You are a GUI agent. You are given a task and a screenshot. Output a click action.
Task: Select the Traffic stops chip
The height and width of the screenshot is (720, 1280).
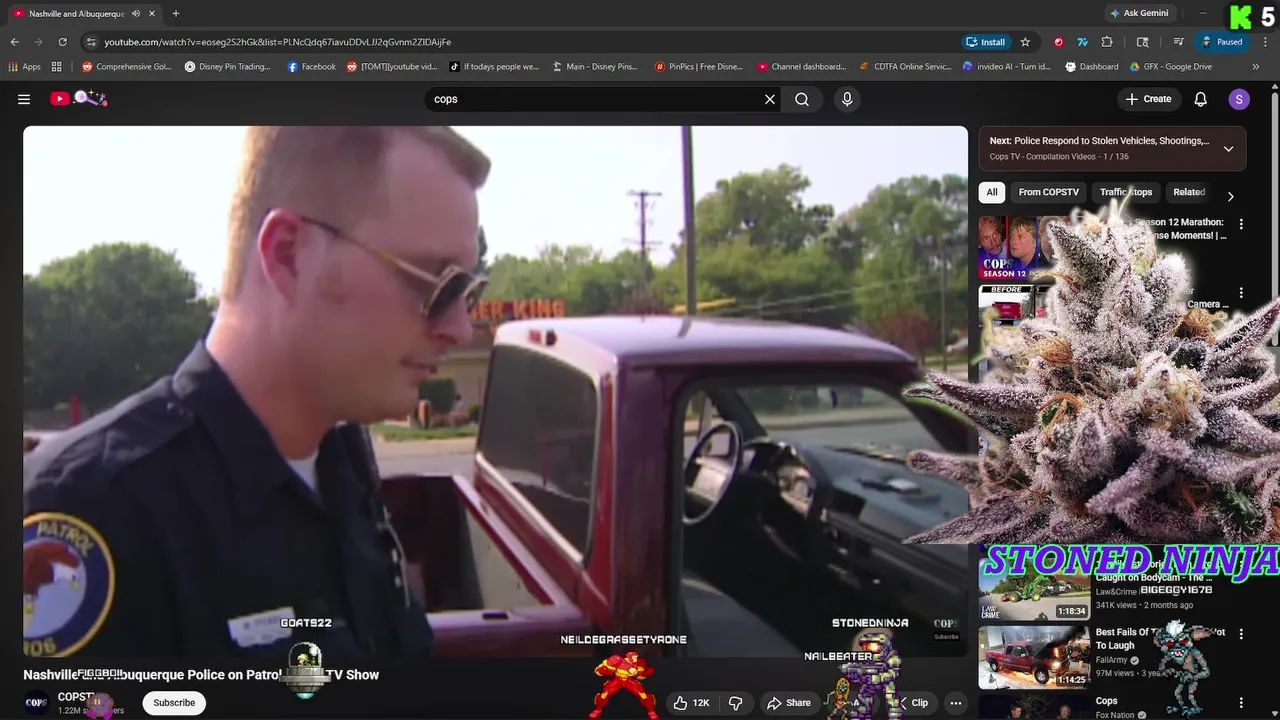tap(1126, 192)
